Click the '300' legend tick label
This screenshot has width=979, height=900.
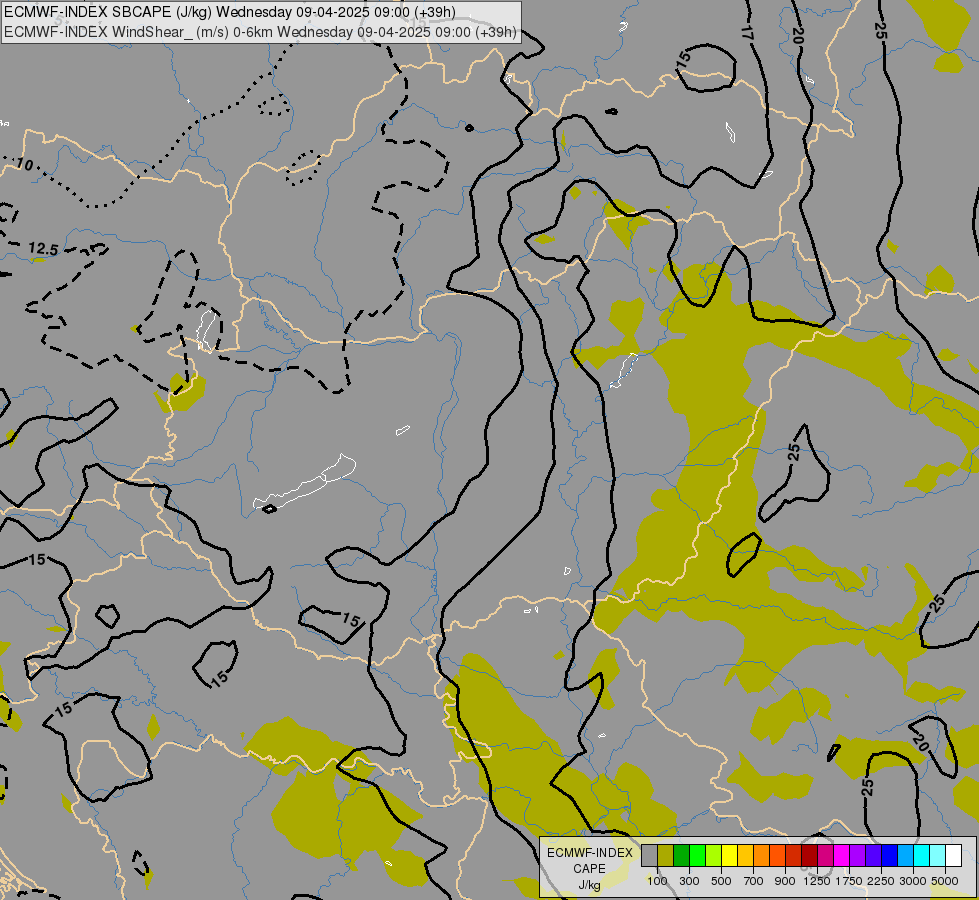689,881
